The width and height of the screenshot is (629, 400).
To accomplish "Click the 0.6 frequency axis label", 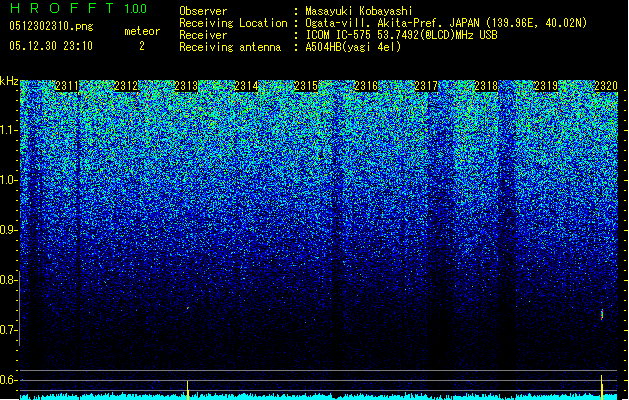I will click(9, 380).
